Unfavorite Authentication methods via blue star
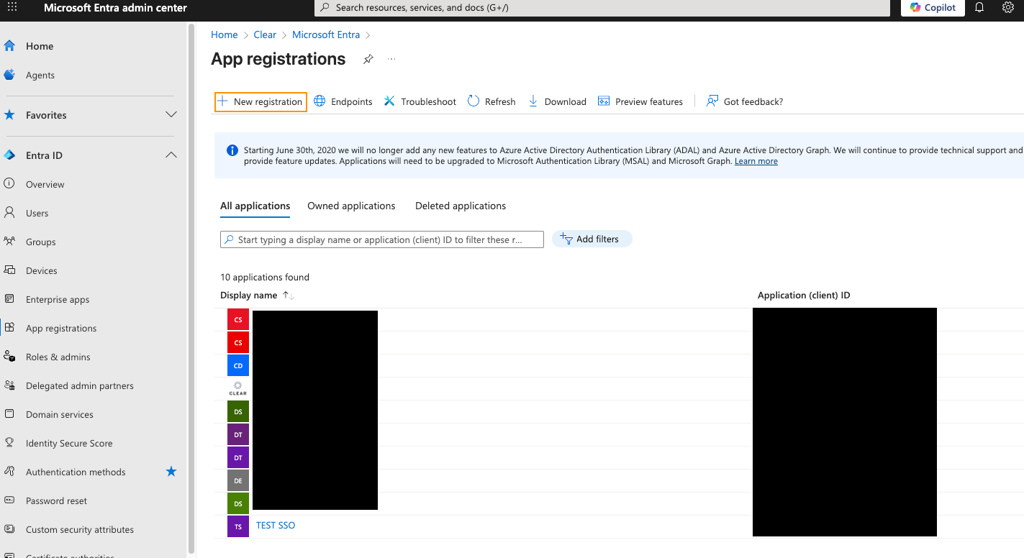 coord(171,471)
